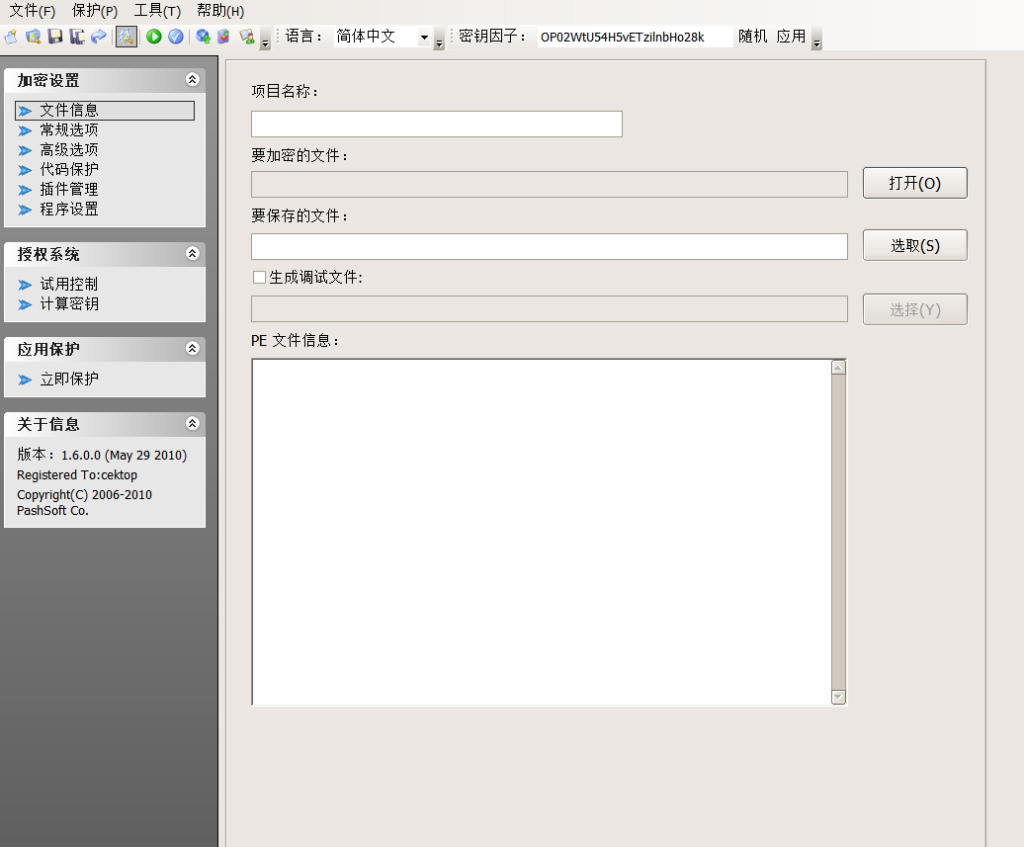Click the blue curved arrow toolbar icon
This screenshot has height=847, width=1024.
point(98,37)
